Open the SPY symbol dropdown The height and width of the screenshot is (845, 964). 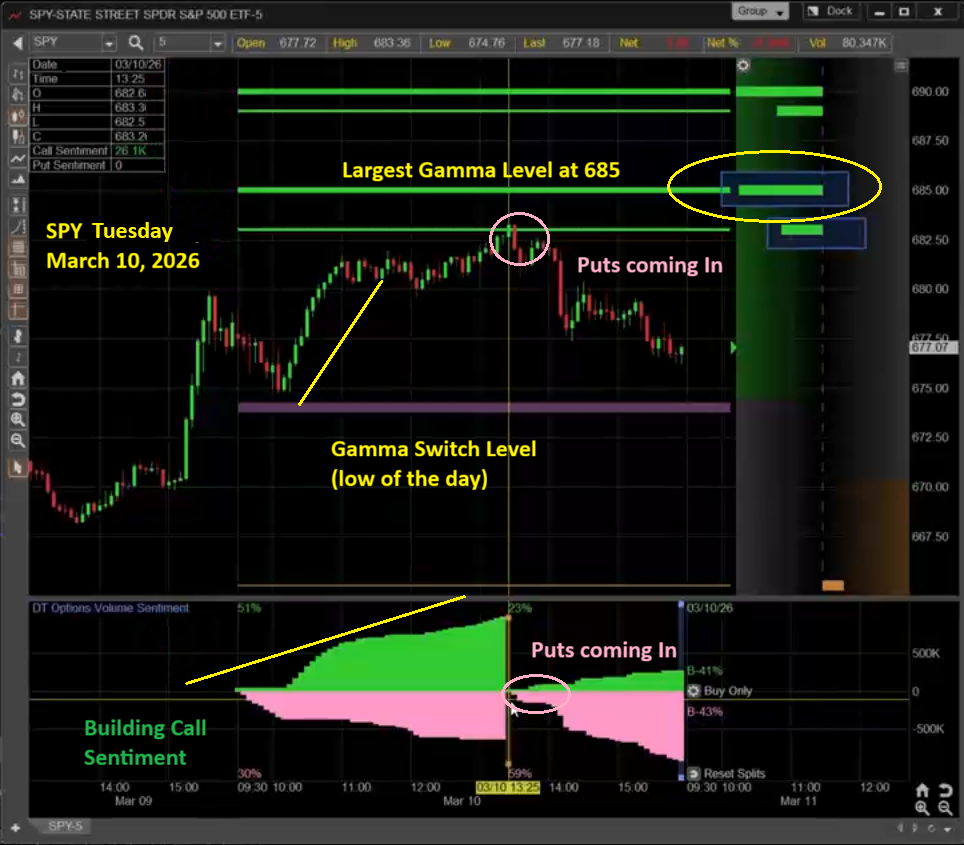109,44
